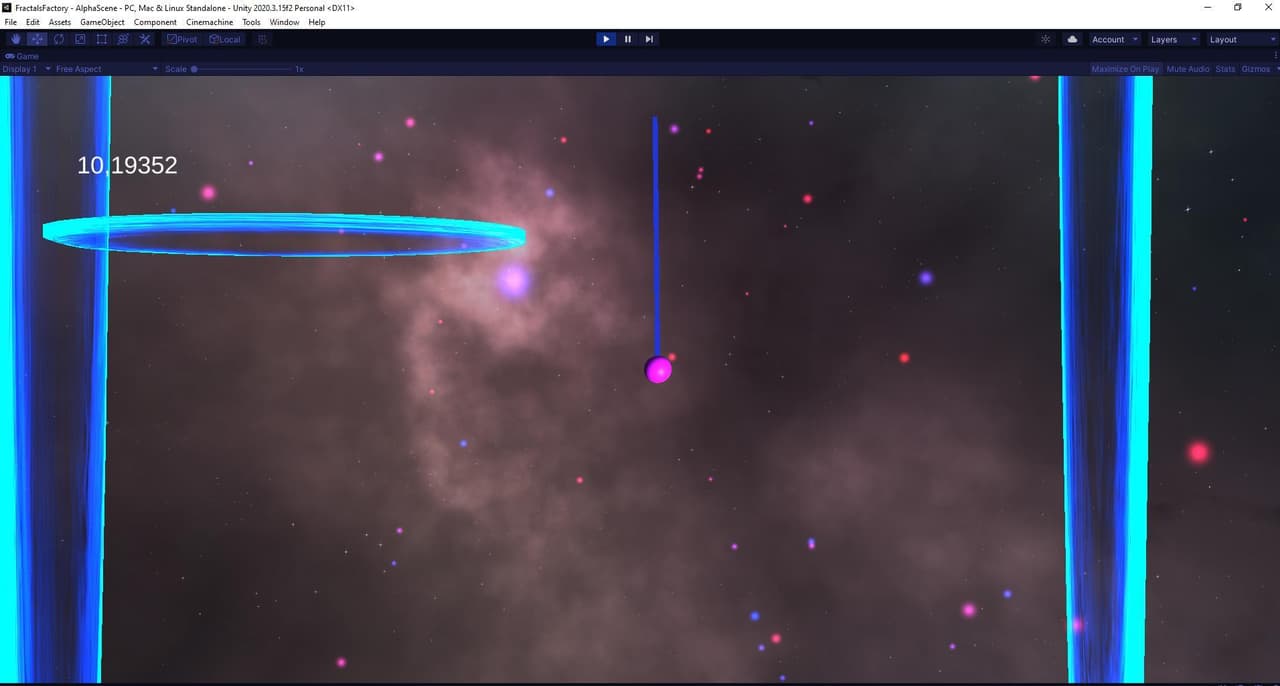Select the Rotate tool
1280x686 pixels.
coord(59,39)
